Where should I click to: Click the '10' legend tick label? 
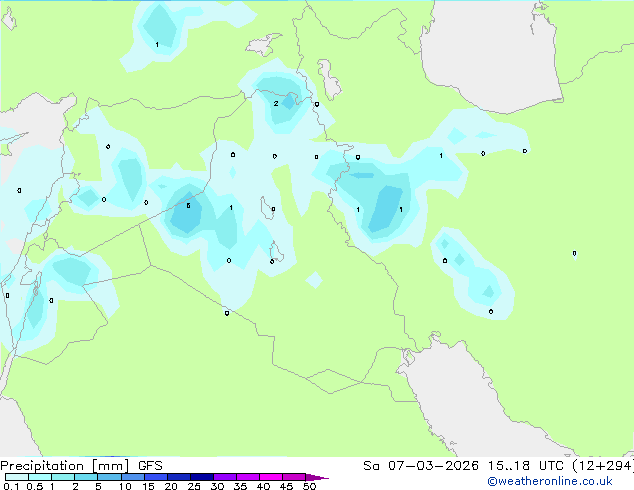point(125,486)
